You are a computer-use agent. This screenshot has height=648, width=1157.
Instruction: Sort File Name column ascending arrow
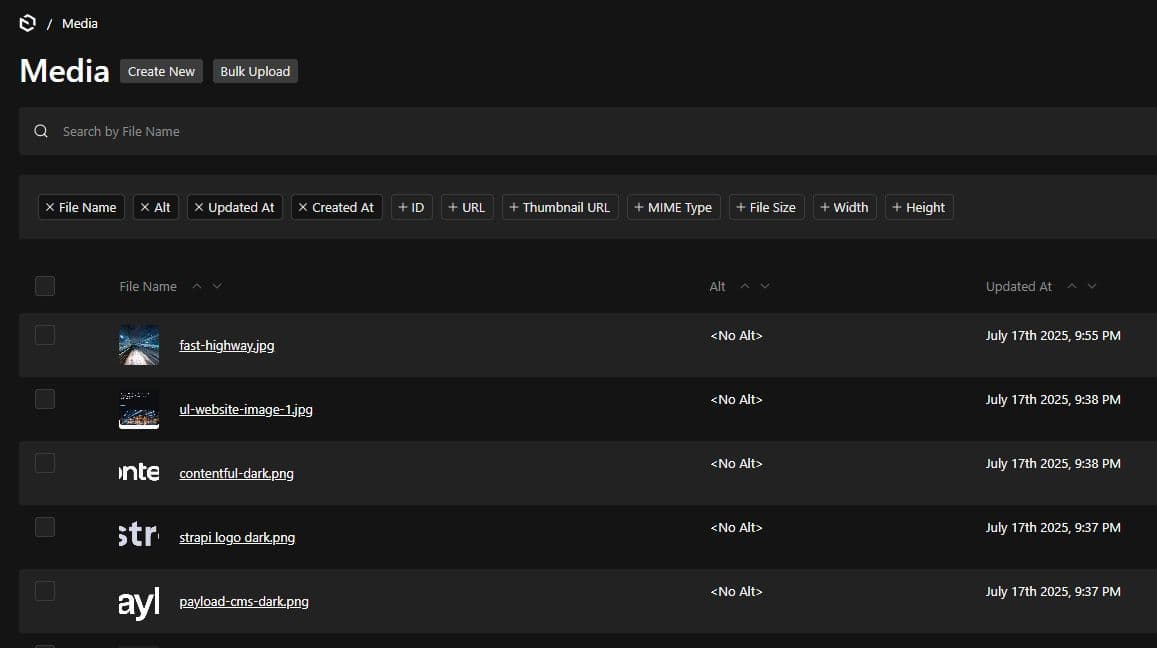click(x=197, y=286)
